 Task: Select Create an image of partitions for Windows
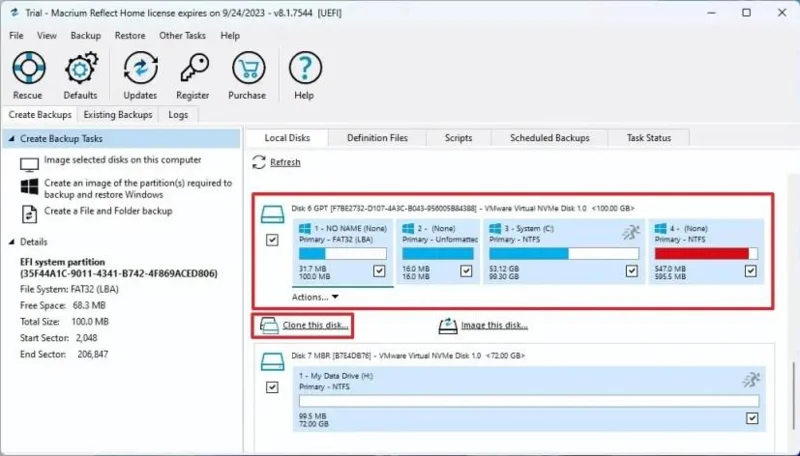138,189
